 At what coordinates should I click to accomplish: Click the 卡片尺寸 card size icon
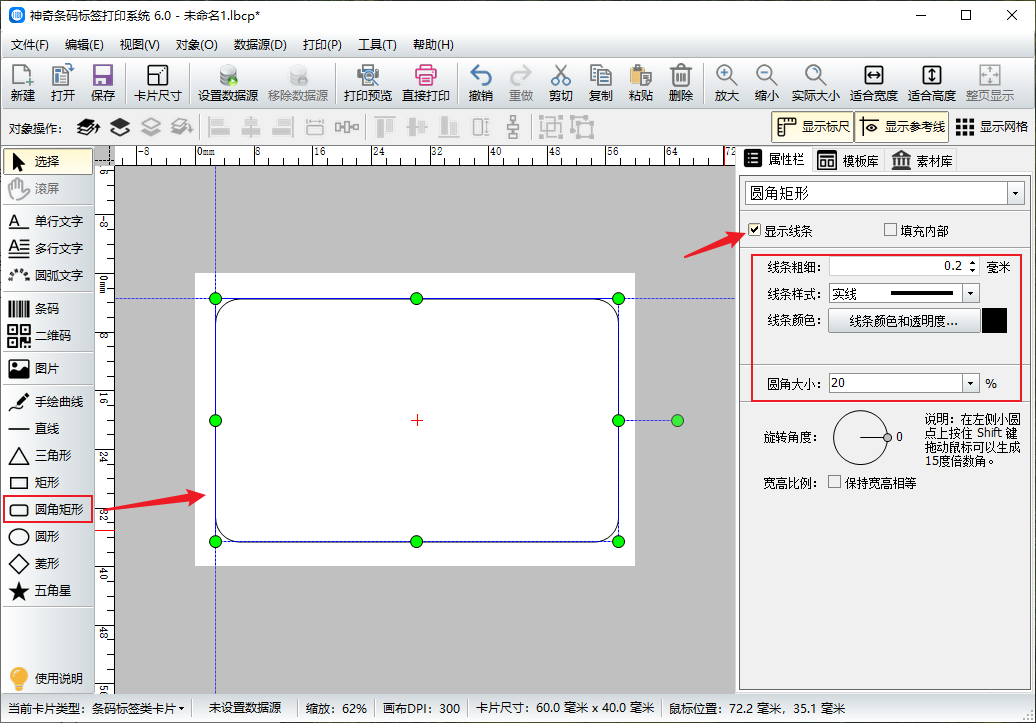157,83
